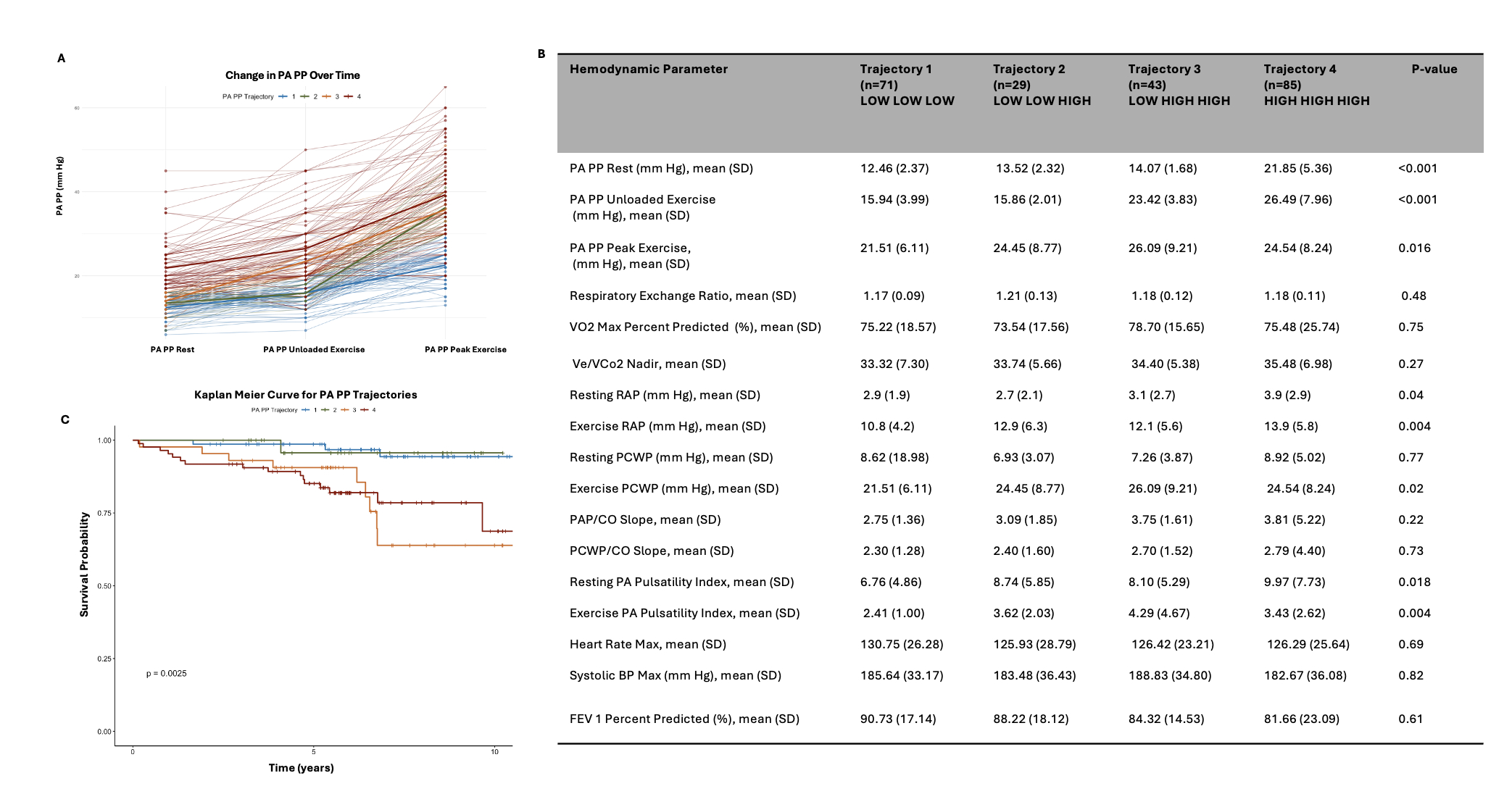Click the 'P-value' column header

pos(1434,69)
